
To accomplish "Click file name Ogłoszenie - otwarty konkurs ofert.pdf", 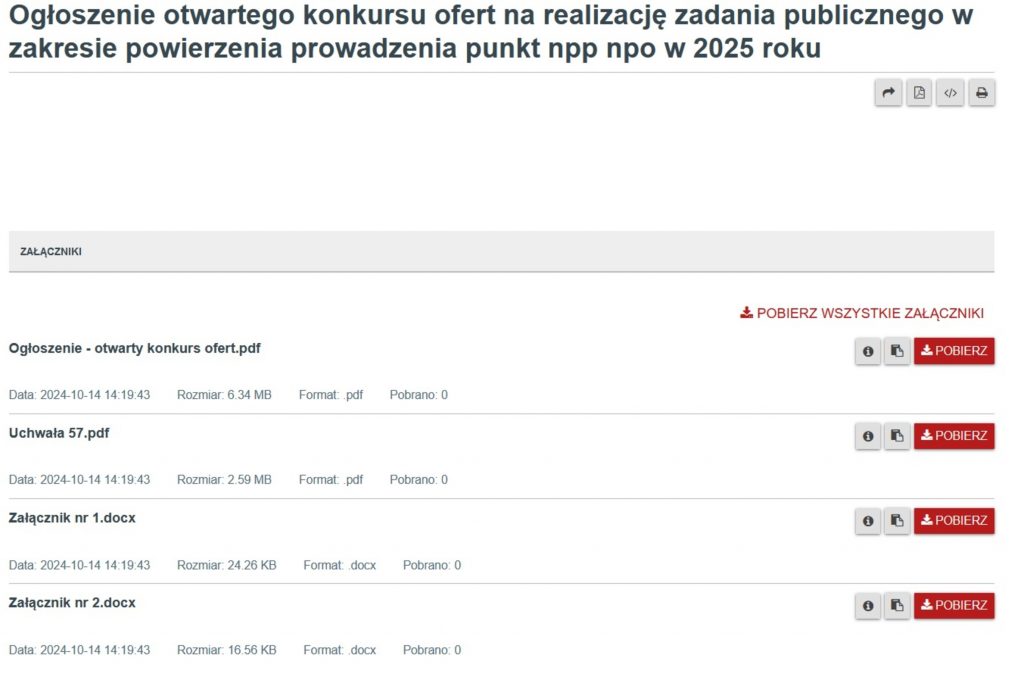I will (135, 349).
